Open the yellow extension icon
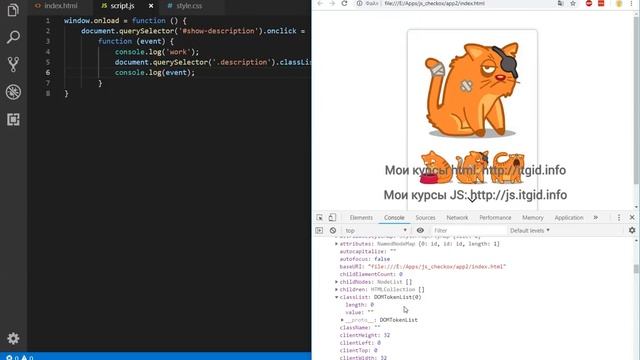 pyautogui.click(x=619, y=3)
